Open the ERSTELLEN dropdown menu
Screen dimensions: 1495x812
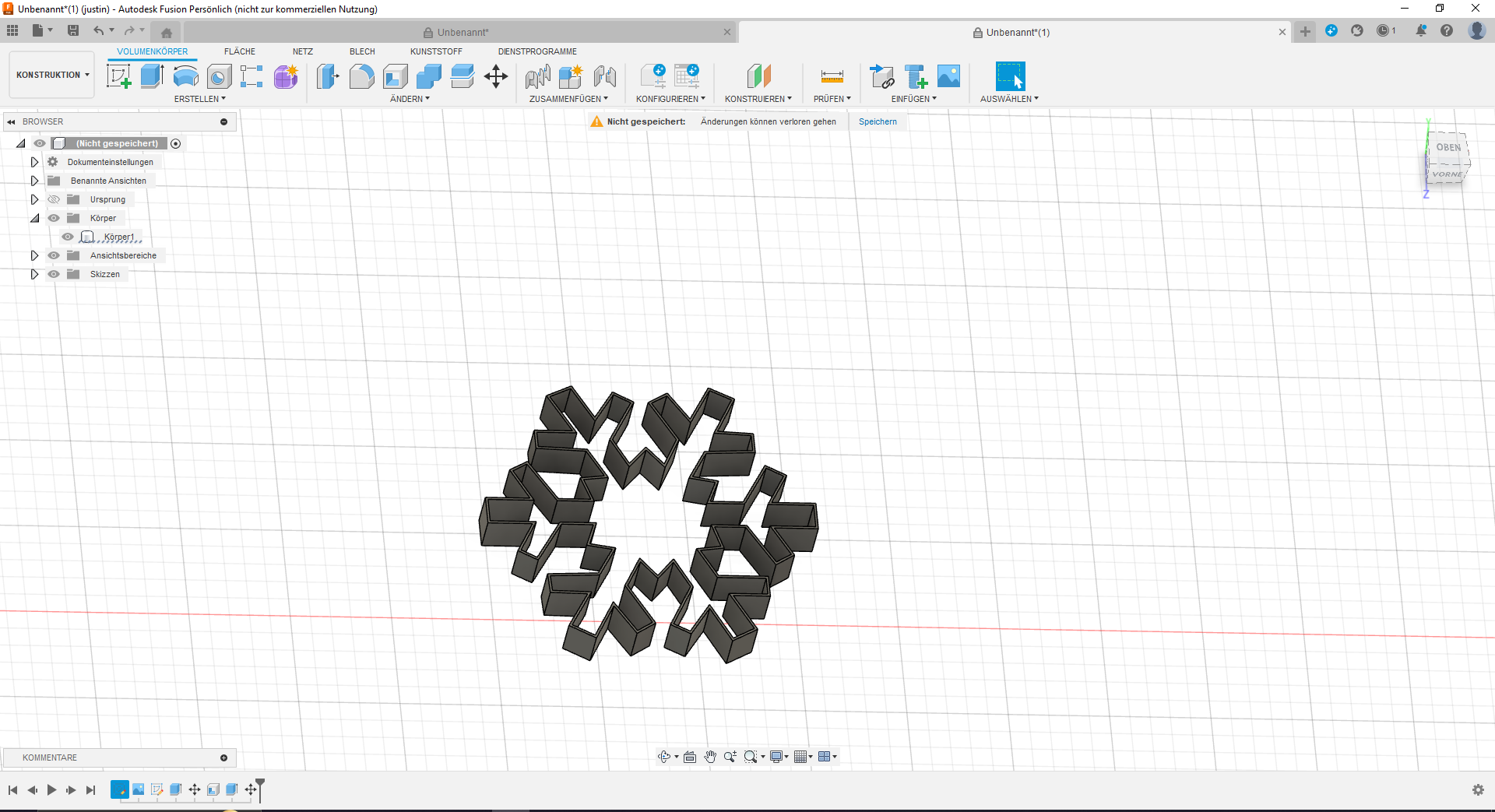pos(199,99)
